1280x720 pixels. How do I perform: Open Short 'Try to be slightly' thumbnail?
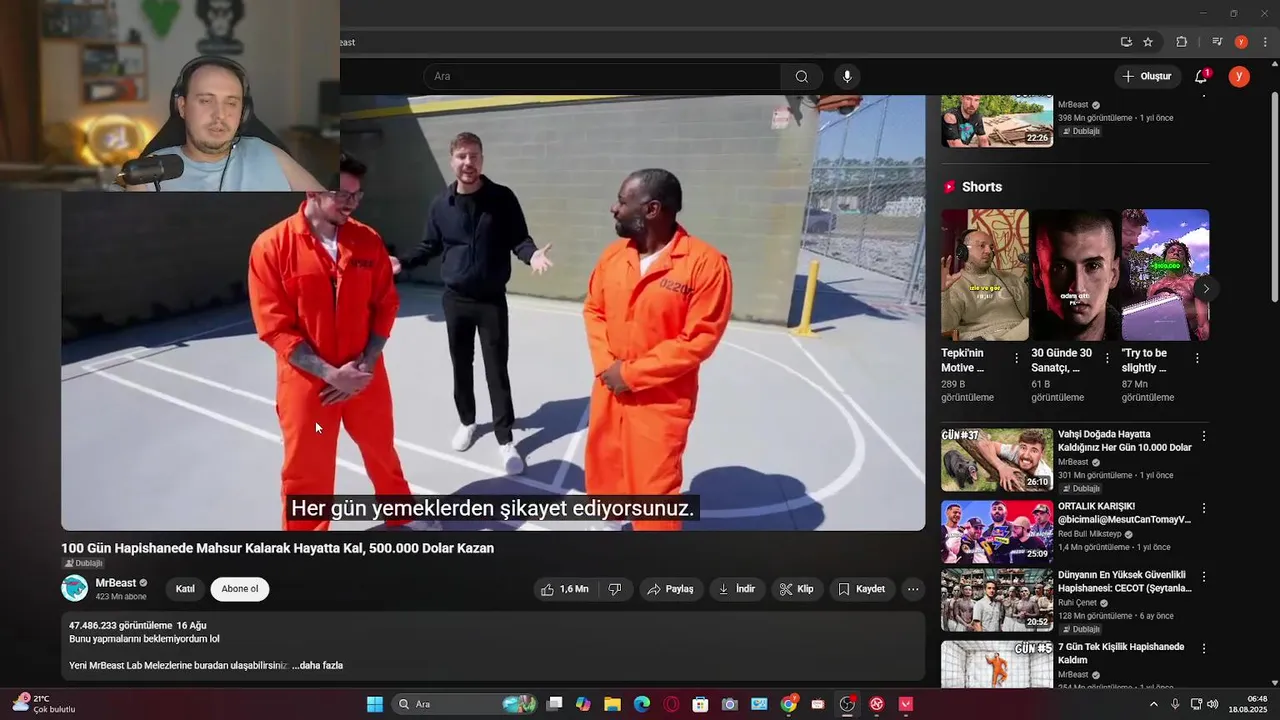1165,275
